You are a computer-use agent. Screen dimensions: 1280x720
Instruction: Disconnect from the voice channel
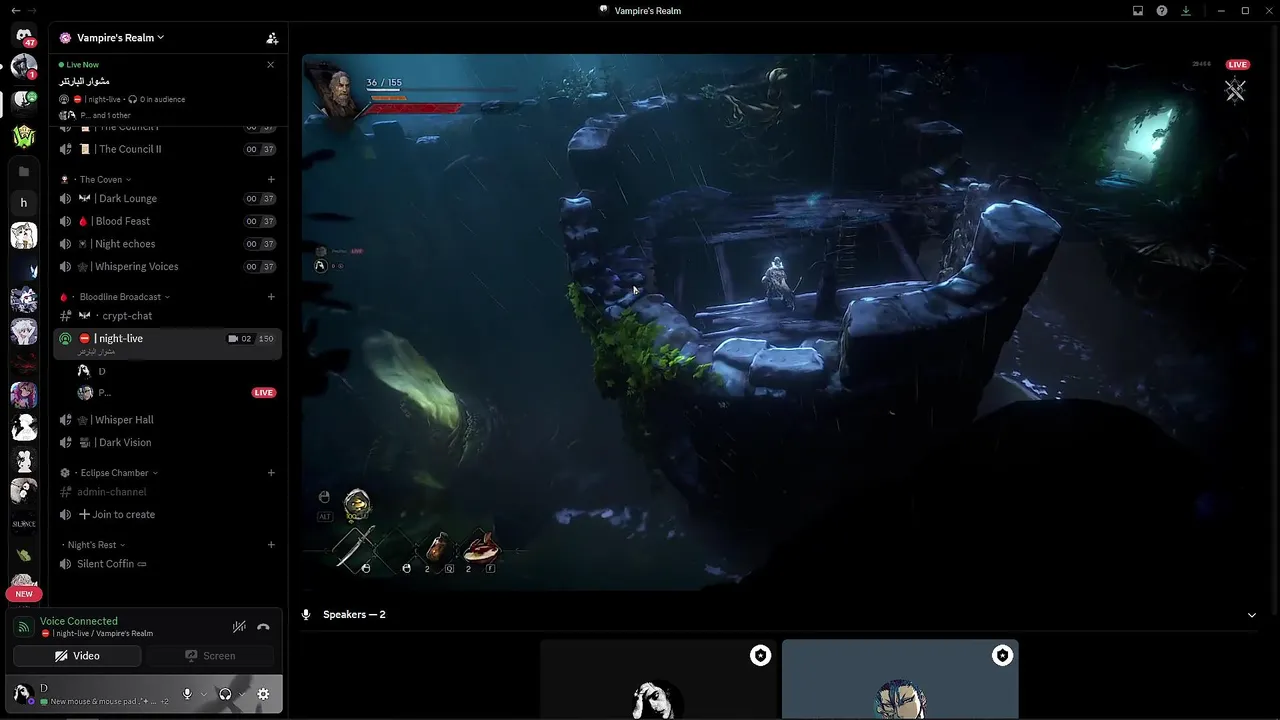[263, 627]
